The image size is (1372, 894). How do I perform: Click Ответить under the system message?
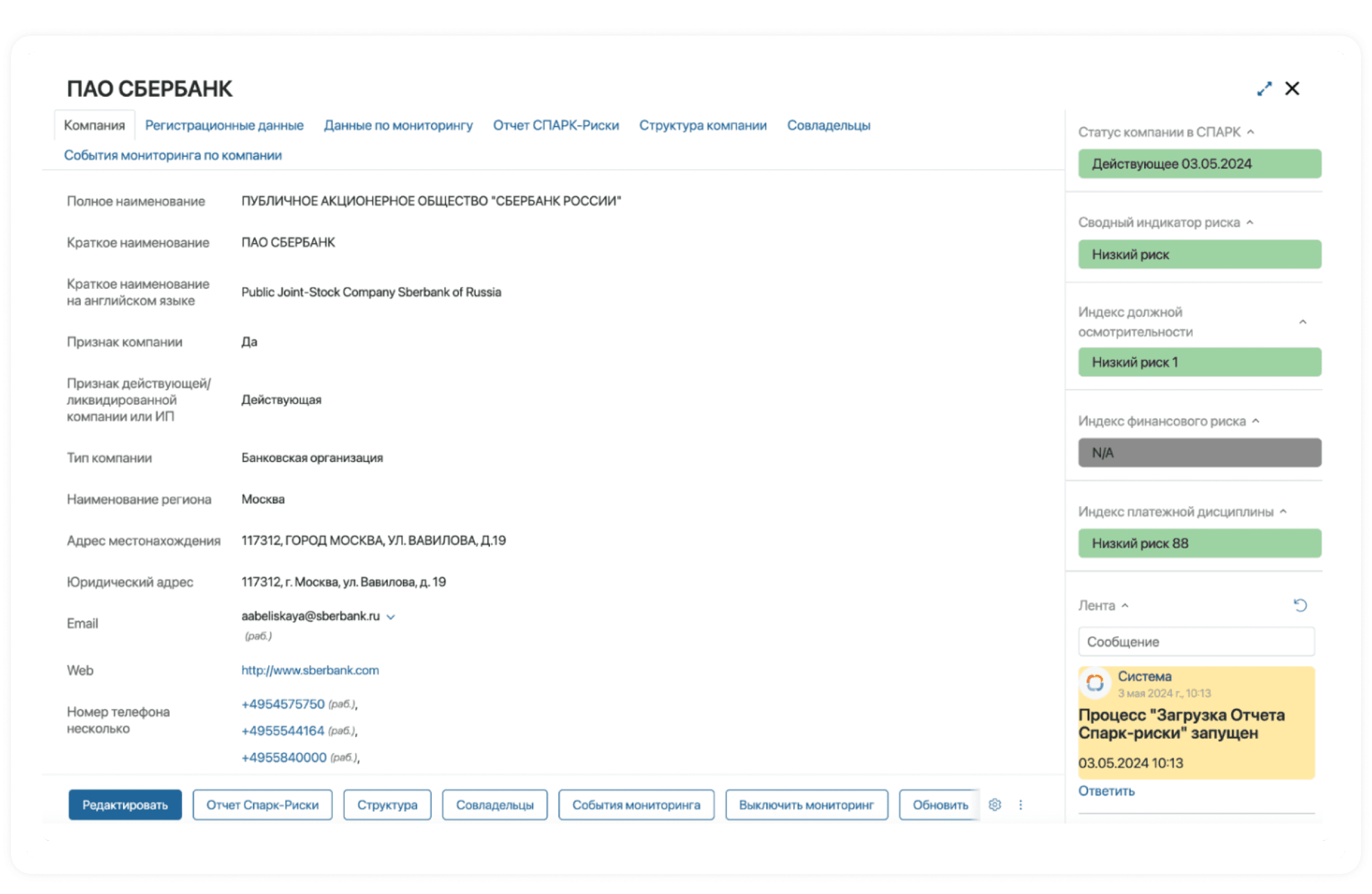click(x=1106, y=791)
